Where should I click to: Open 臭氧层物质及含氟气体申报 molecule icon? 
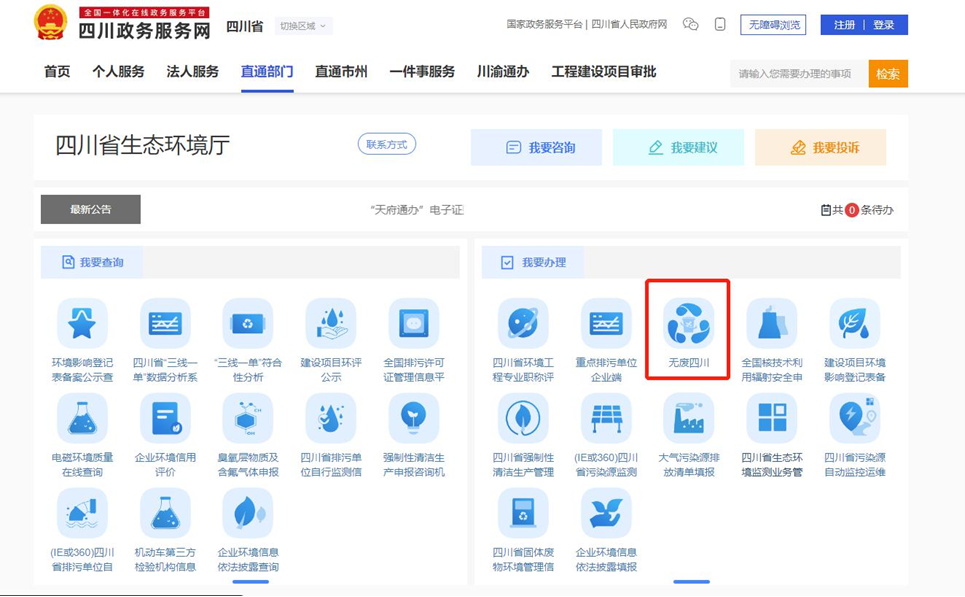(x=249, y=418)
